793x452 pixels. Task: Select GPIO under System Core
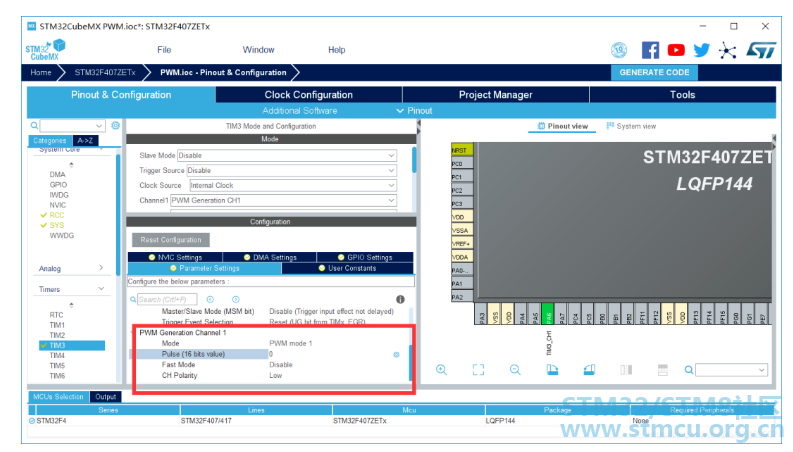click(58, 185)
